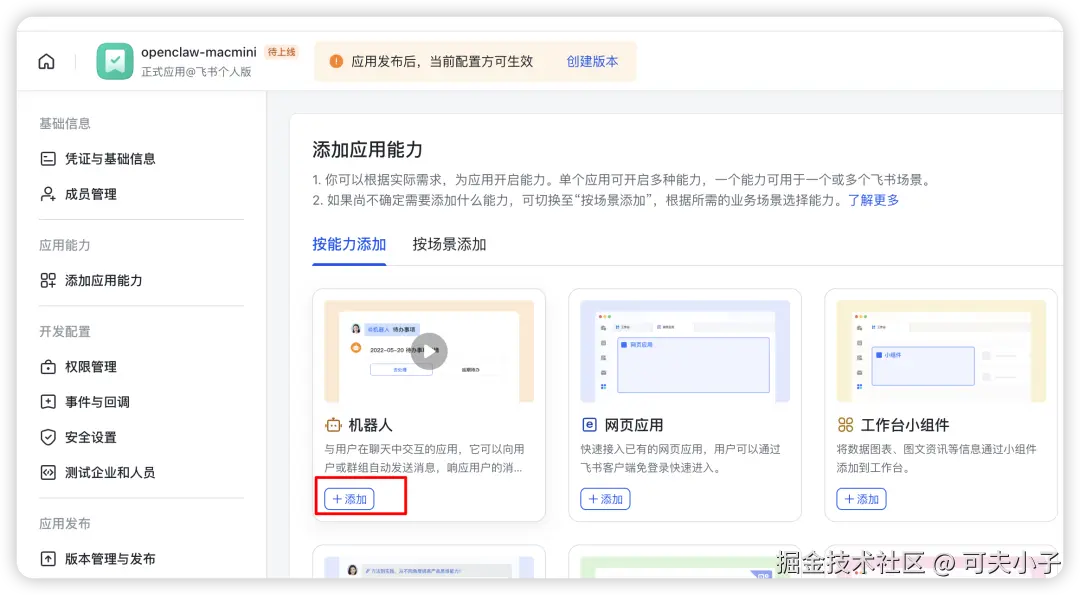This screenshot has height=595, width=1080.
Task: Add the 机器人 capability
Action: coord(349,499)
